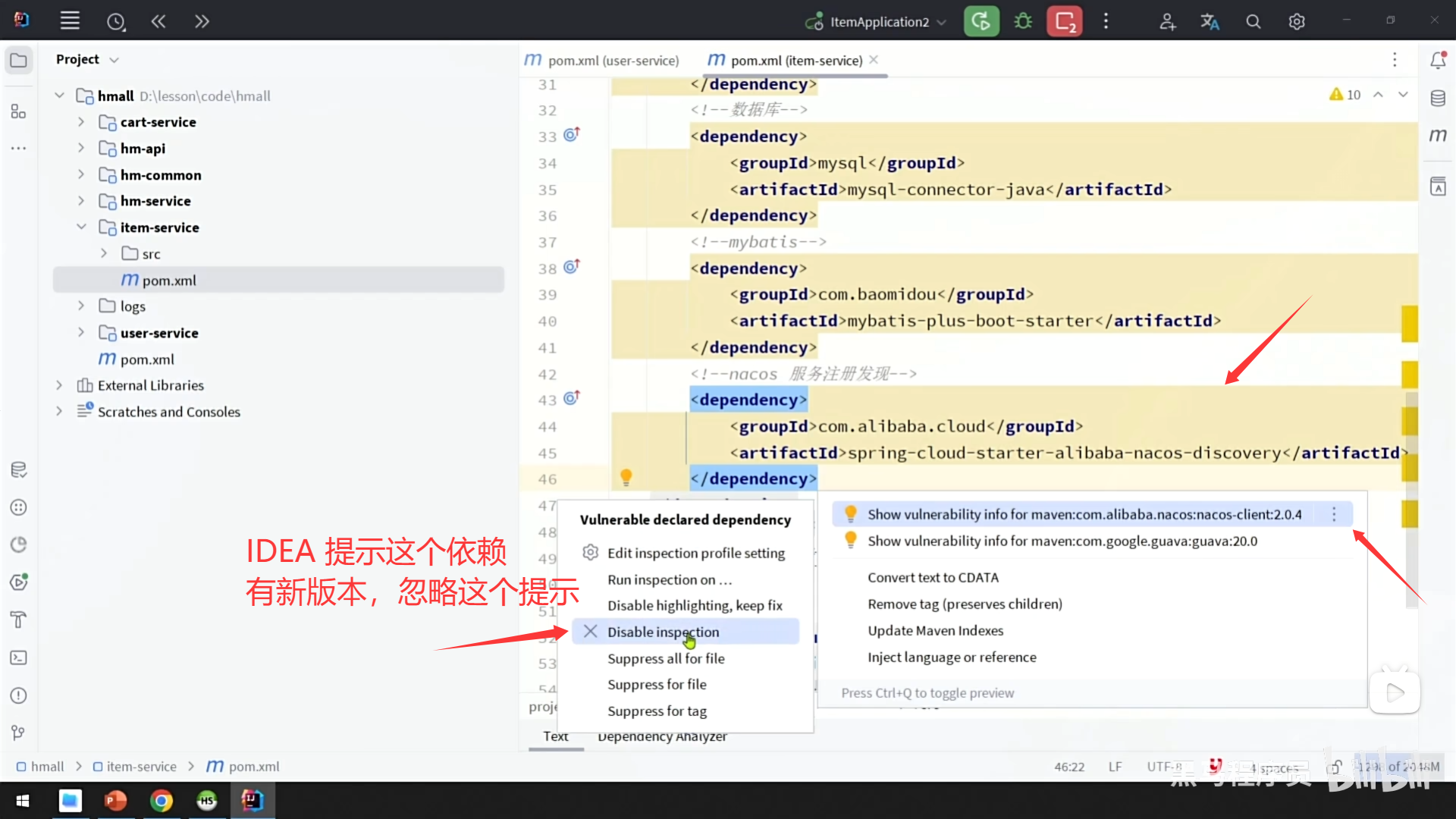The width and height of the screenshot is (1456, 819).
Task: Open the Problems tool window
Action: tap(19, 695)
